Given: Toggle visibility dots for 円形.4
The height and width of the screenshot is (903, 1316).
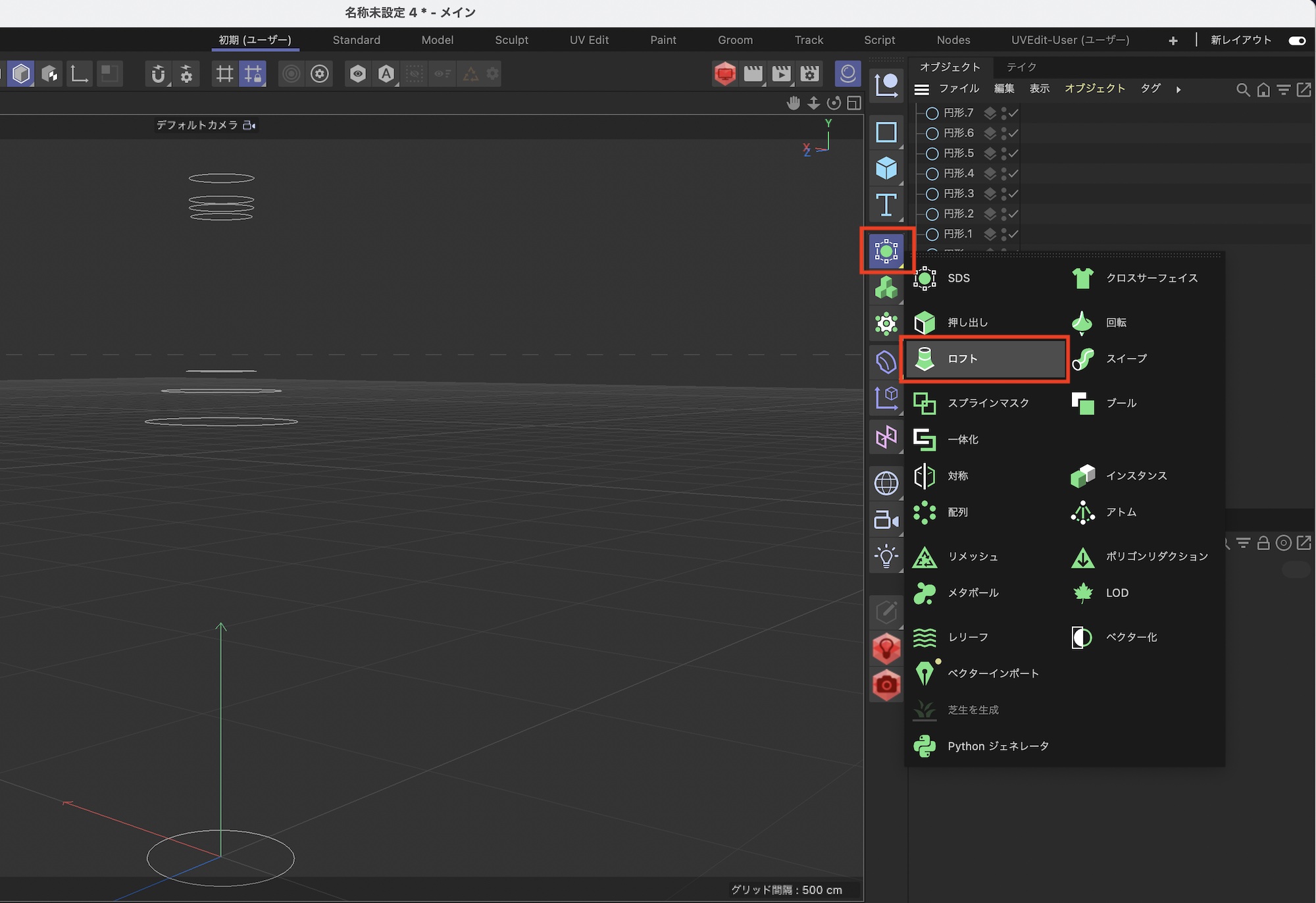Looking at the screenshot, I should [x=1004, y=174].
